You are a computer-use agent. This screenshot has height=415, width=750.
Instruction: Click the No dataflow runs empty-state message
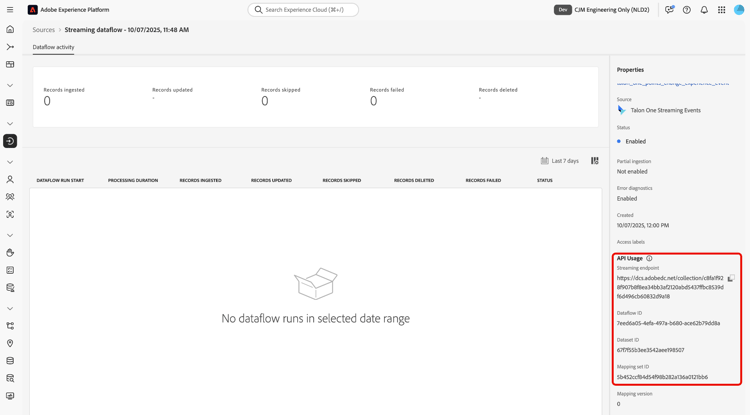click(x=316, y=318)
